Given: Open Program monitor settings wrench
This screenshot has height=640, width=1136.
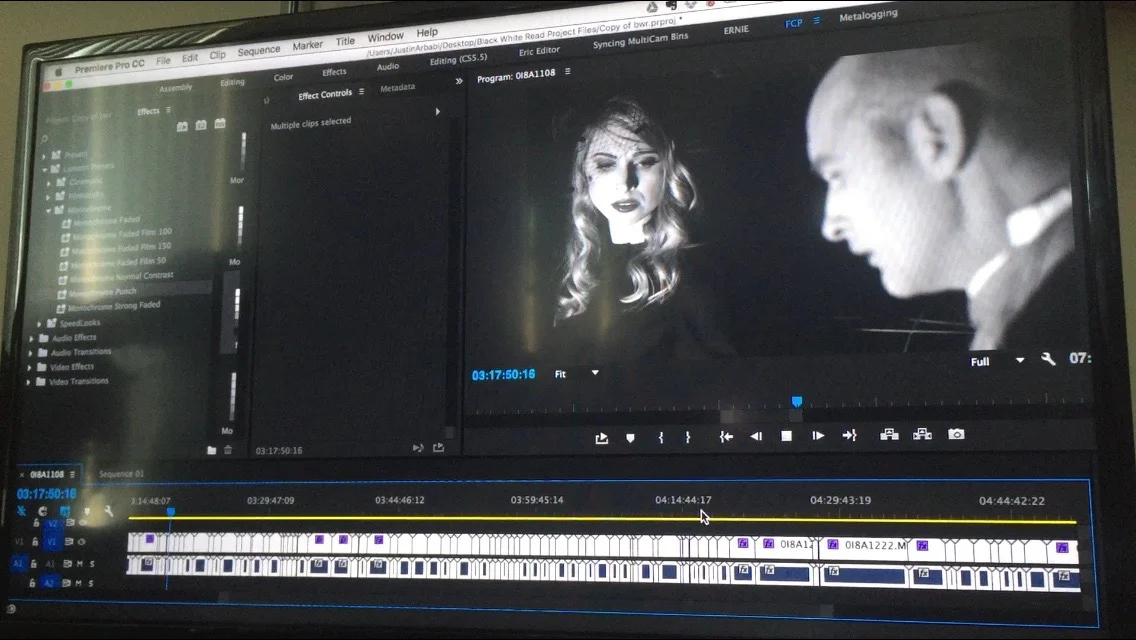Looking at the screenshot, I should coord(1048,359).
